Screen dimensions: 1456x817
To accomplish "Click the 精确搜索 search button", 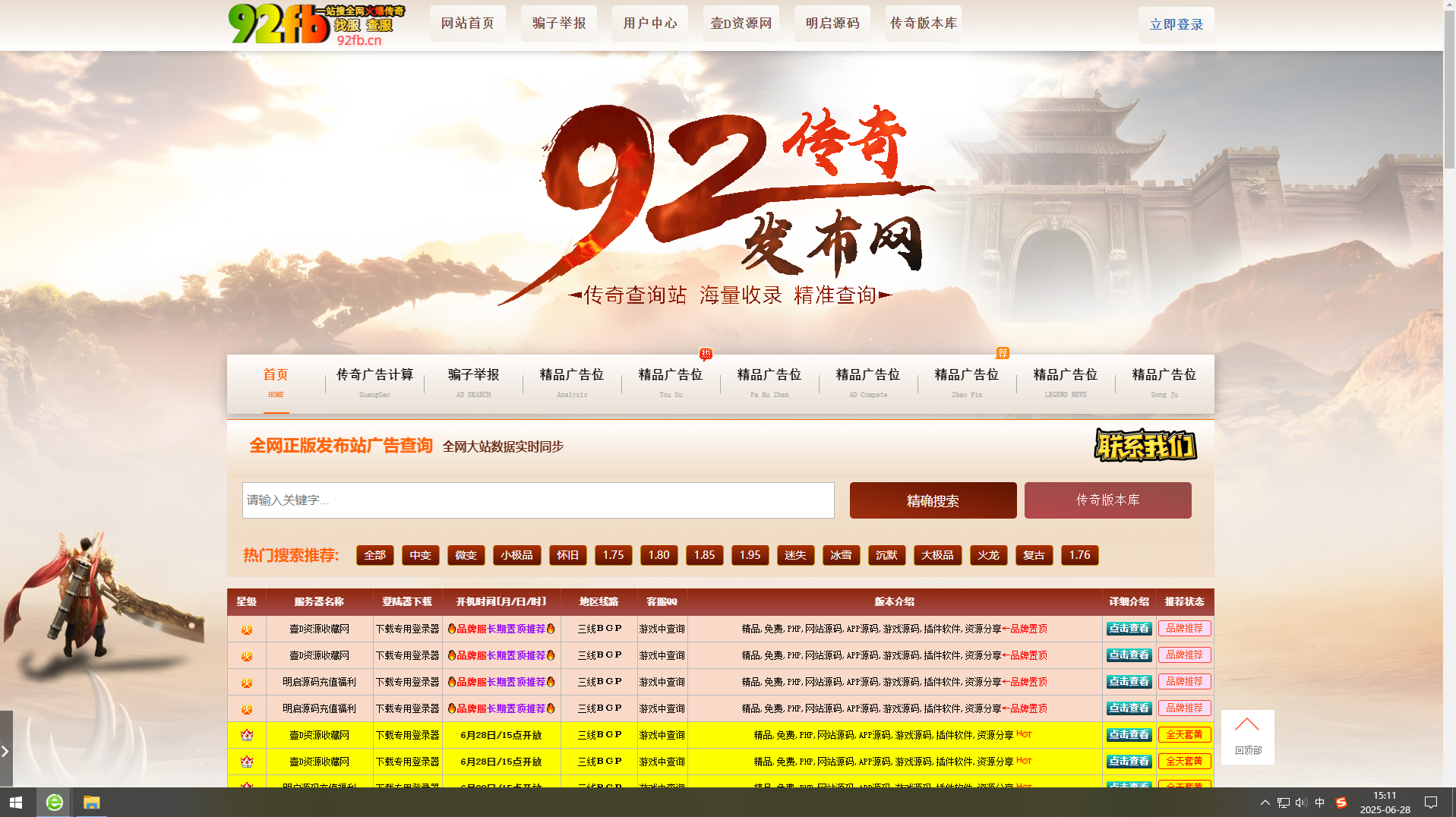I will [x=932, y=500].
